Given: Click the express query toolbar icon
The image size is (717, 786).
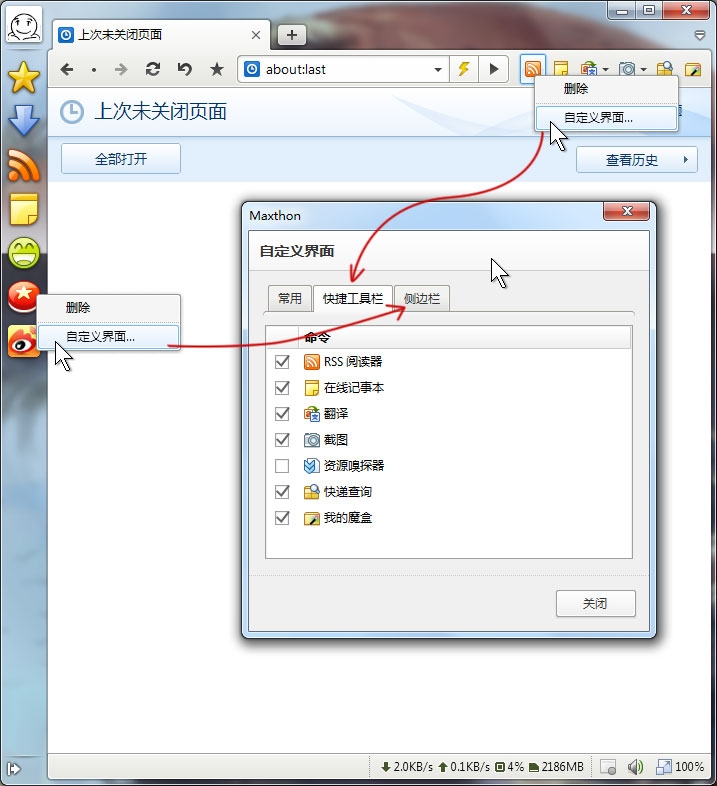Looking at the screenshot, I should 665,69.
